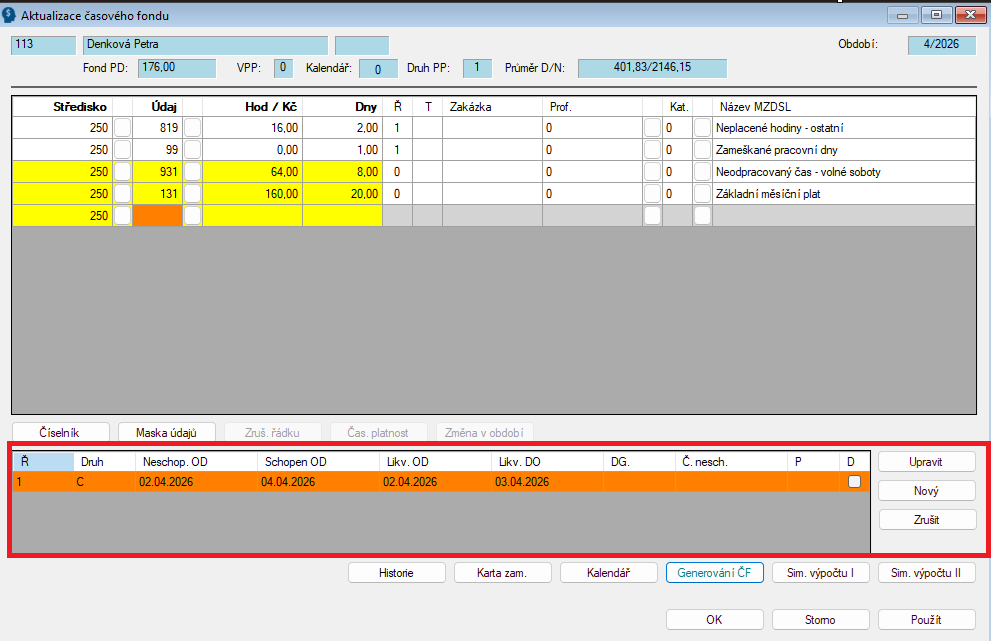Viewport: 991px width, 641px height.
Task: Open lookup button next to Údaj 931
Action: (x=192, y=172)
